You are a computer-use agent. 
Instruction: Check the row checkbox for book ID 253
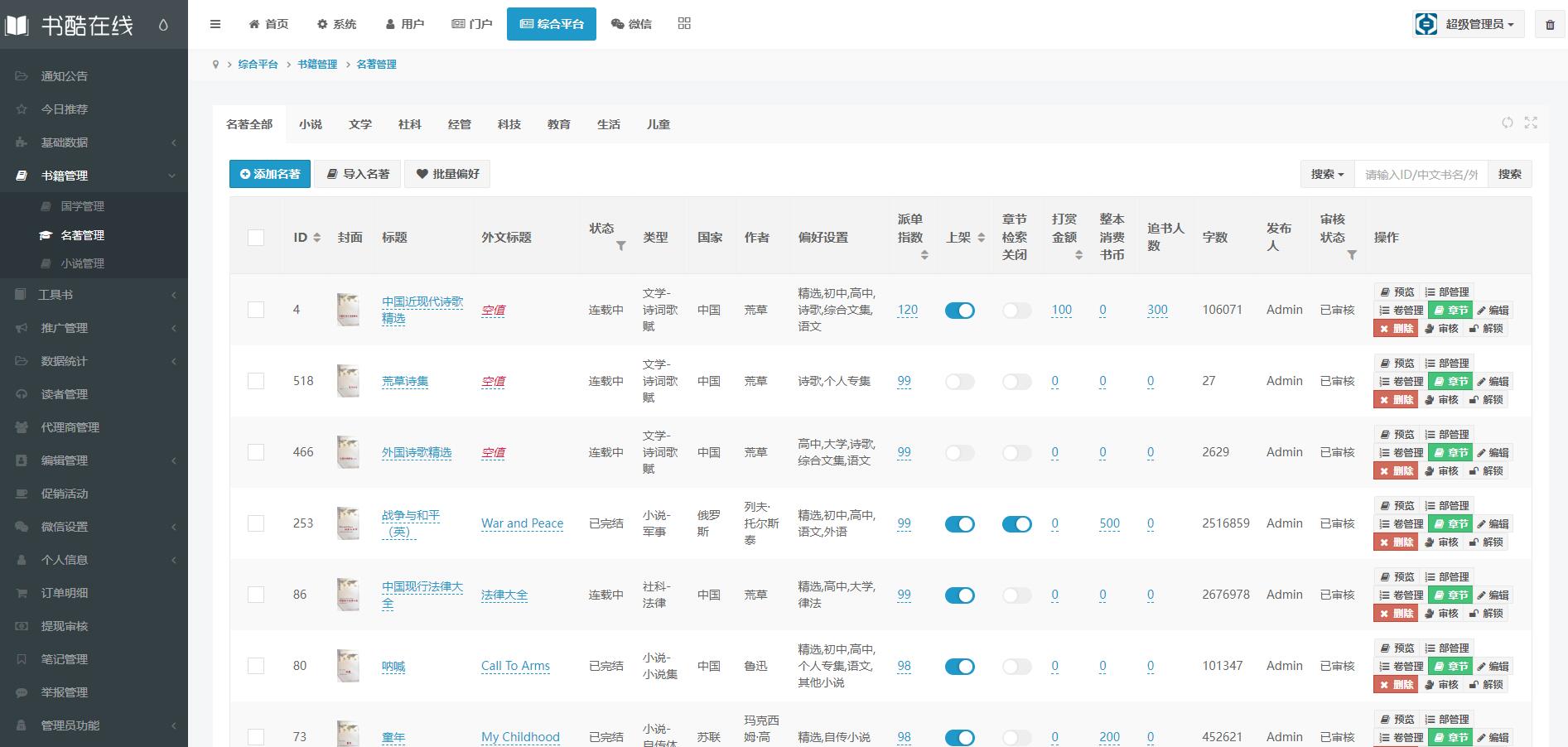256,523
